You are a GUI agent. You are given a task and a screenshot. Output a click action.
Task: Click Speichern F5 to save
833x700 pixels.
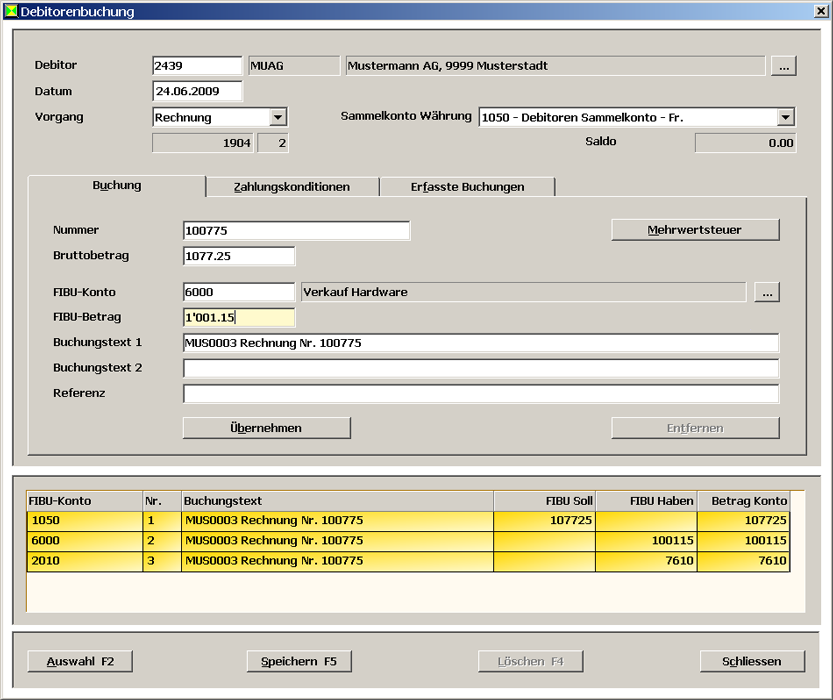[x=299, y=662]
